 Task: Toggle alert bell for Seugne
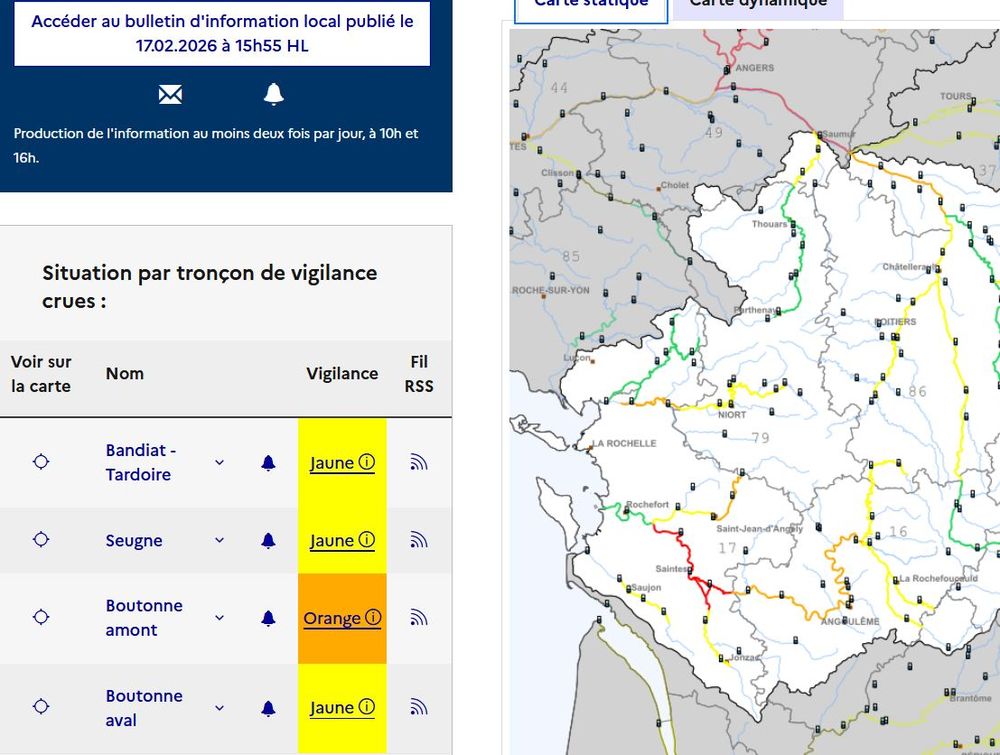pyautogui.click(x=268, y=541)
